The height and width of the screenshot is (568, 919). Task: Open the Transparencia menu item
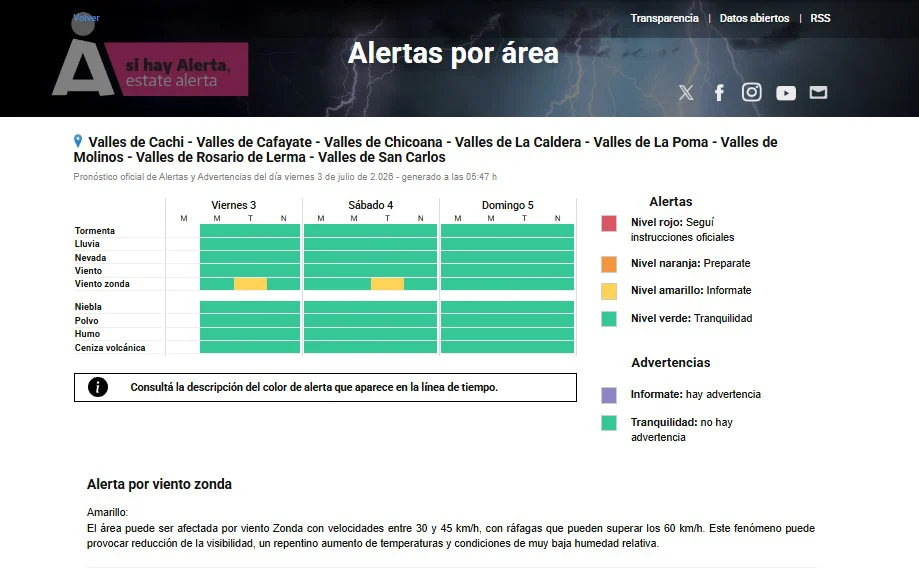click(x=664, y=18)
